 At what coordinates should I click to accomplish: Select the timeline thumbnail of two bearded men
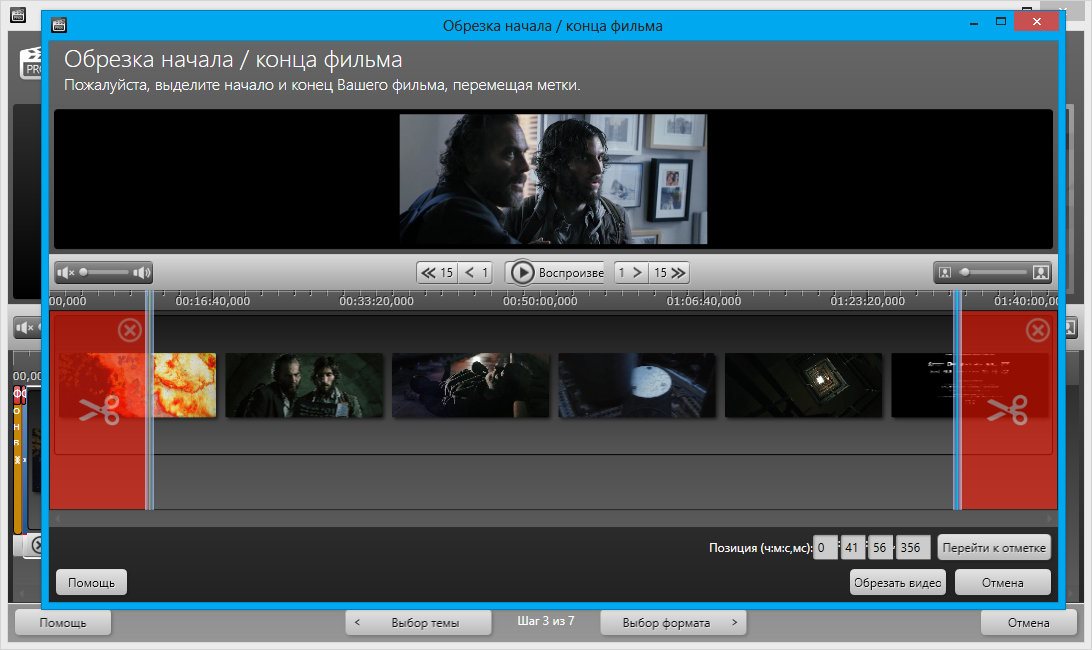pyautogui.click(x=304, y=385)
